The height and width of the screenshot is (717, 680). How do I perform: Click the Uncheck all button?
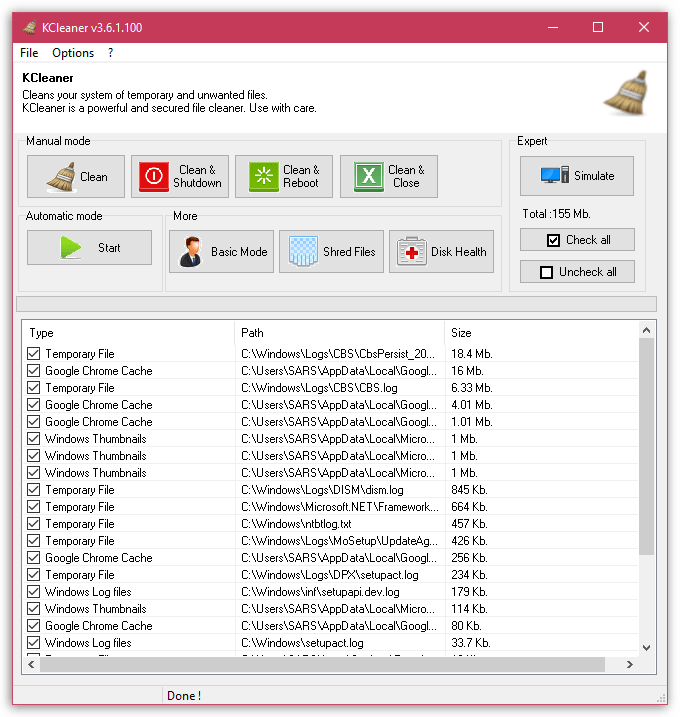(x=577, y=272)
